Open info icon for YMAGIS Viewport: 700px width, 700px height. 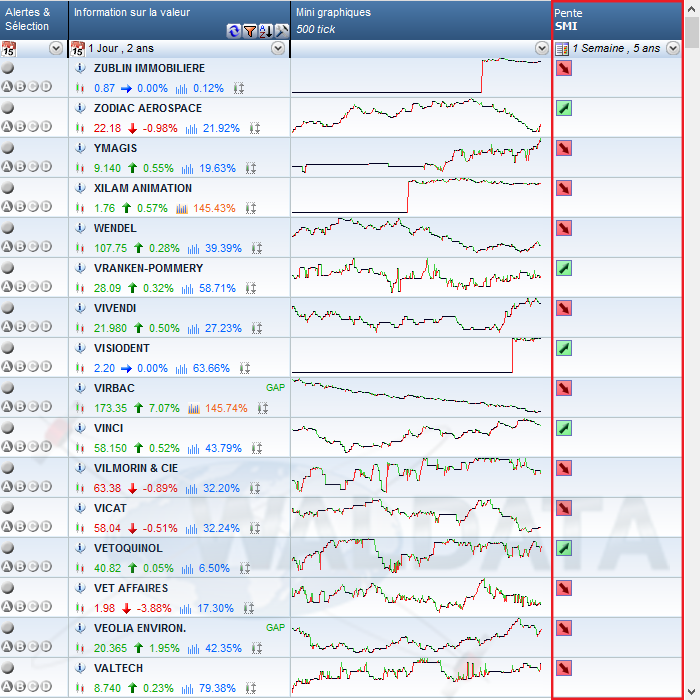[x=80, y=148]
